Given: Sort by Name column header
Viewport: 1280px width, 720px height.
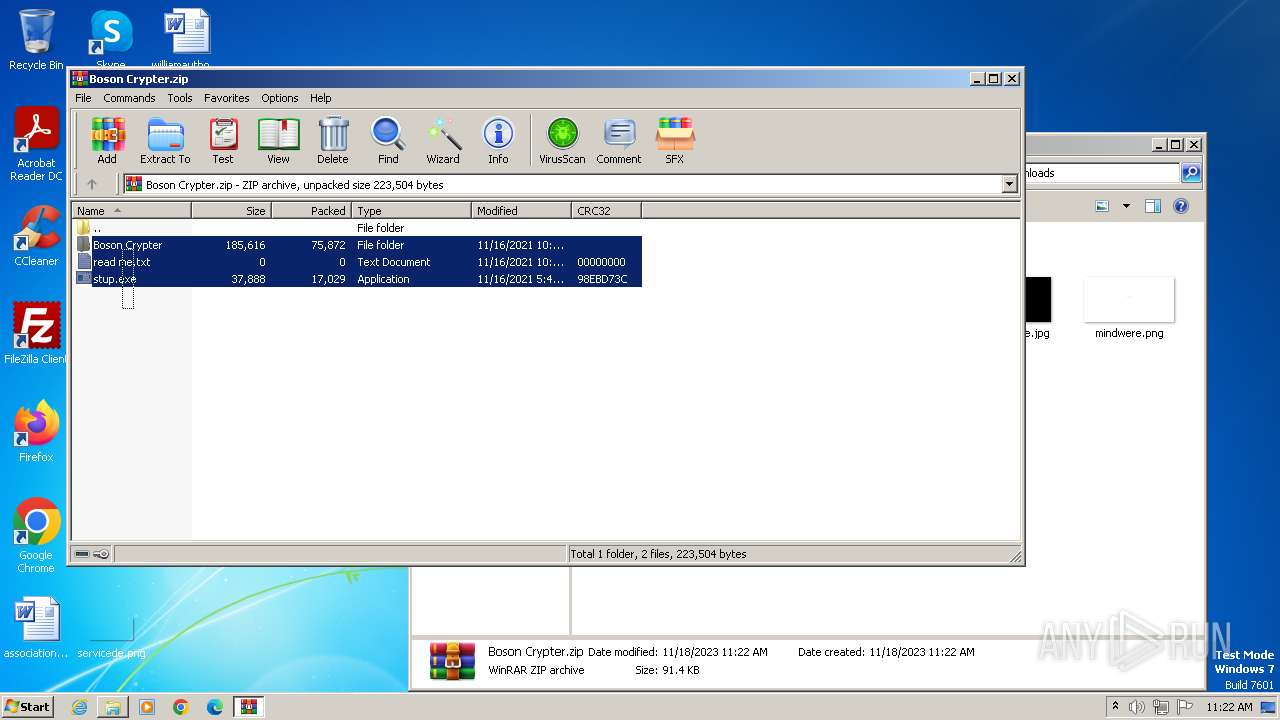Looking at the screenshot, I should [x=131, y=211].
